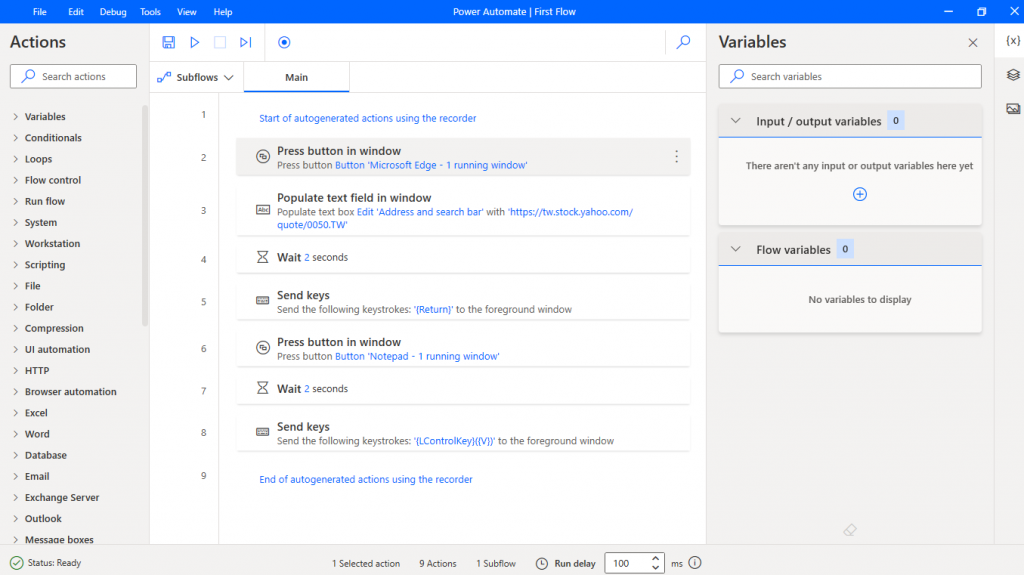The width and height of the screenshot is (1024, 575).
Task: Click the Run delay info icon
Action: tap(695, 563)
